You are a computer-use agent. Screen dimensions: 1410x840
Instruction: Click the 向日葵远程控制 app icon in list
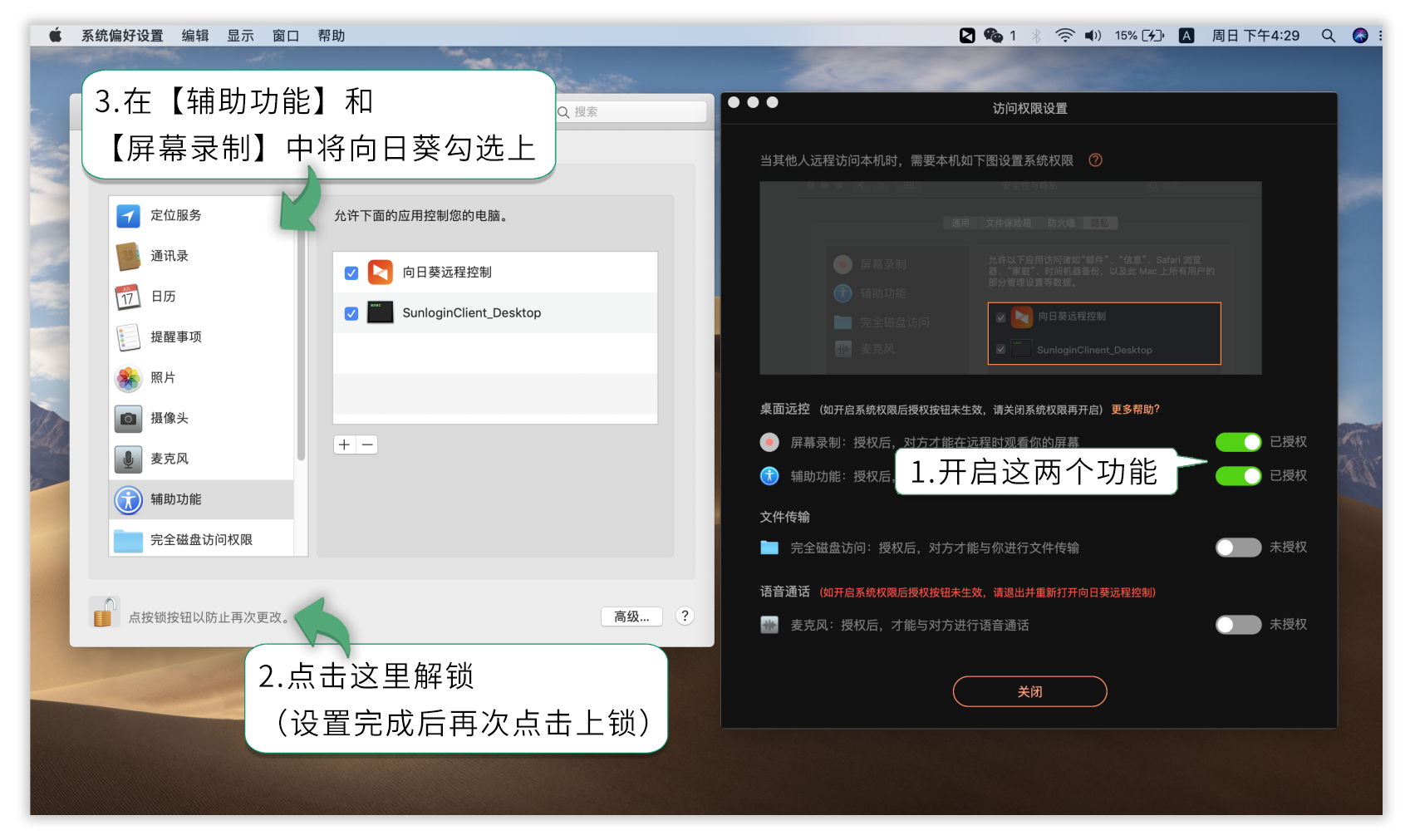381,272
